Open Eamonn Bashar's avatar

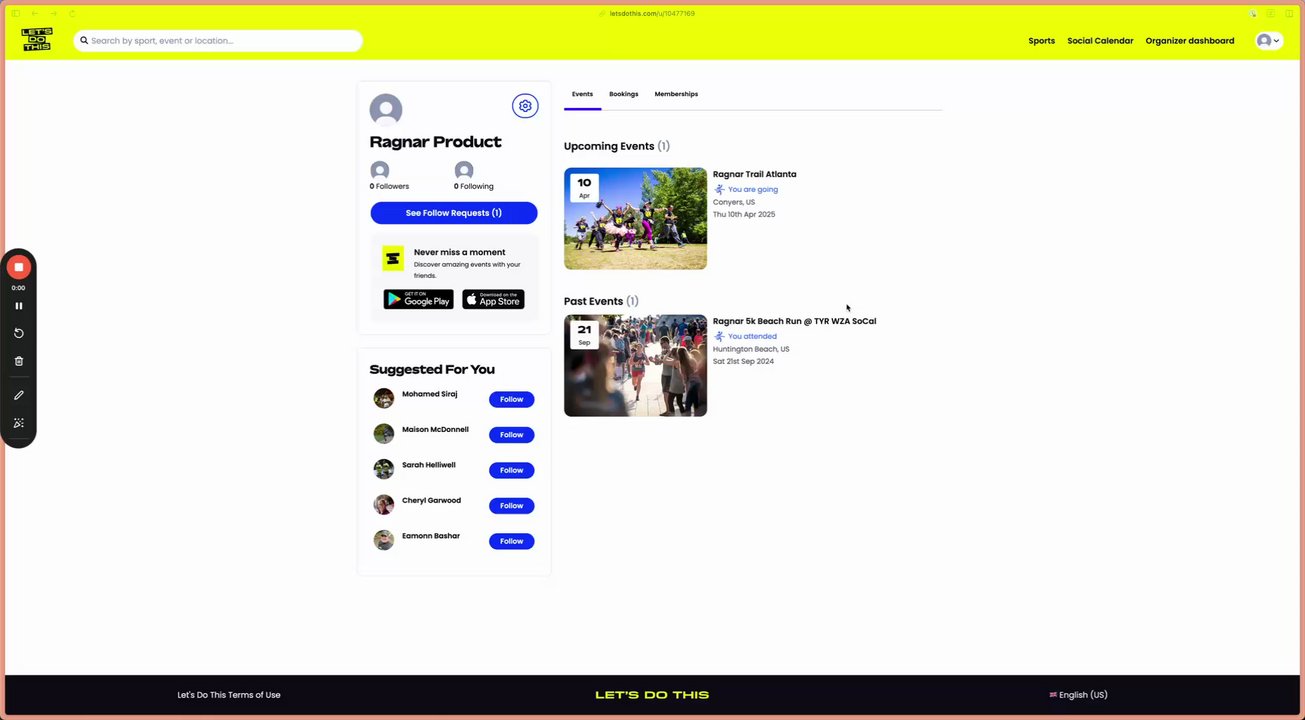click(384, 540)
